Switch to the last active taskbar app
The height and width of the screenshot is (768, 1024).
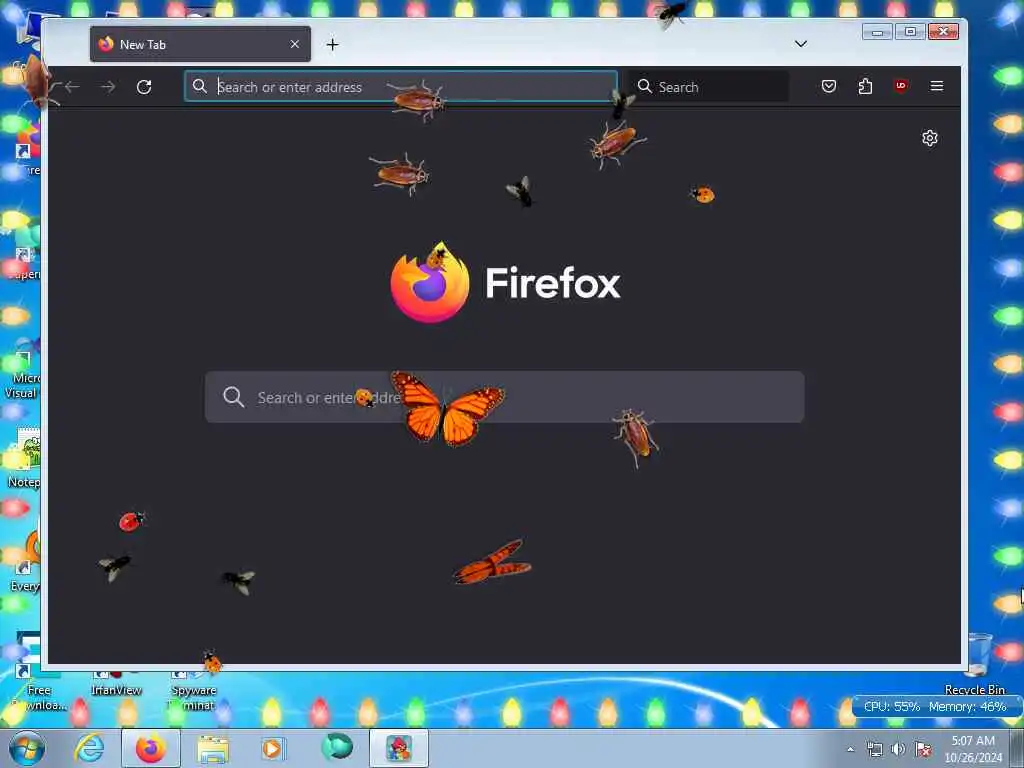[x=399, y=748]
